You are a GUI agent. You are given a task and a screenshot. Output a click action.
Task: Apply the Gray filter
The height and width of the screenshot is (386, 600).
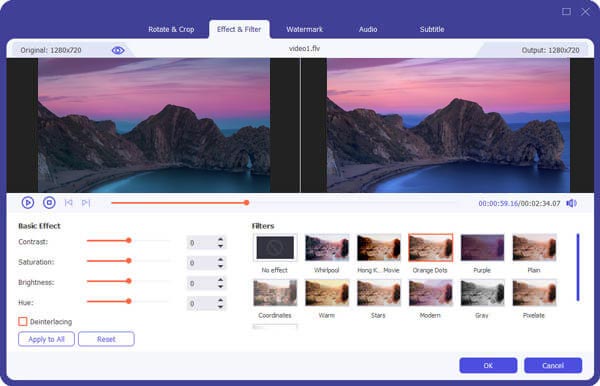click(x=482, y=293)
